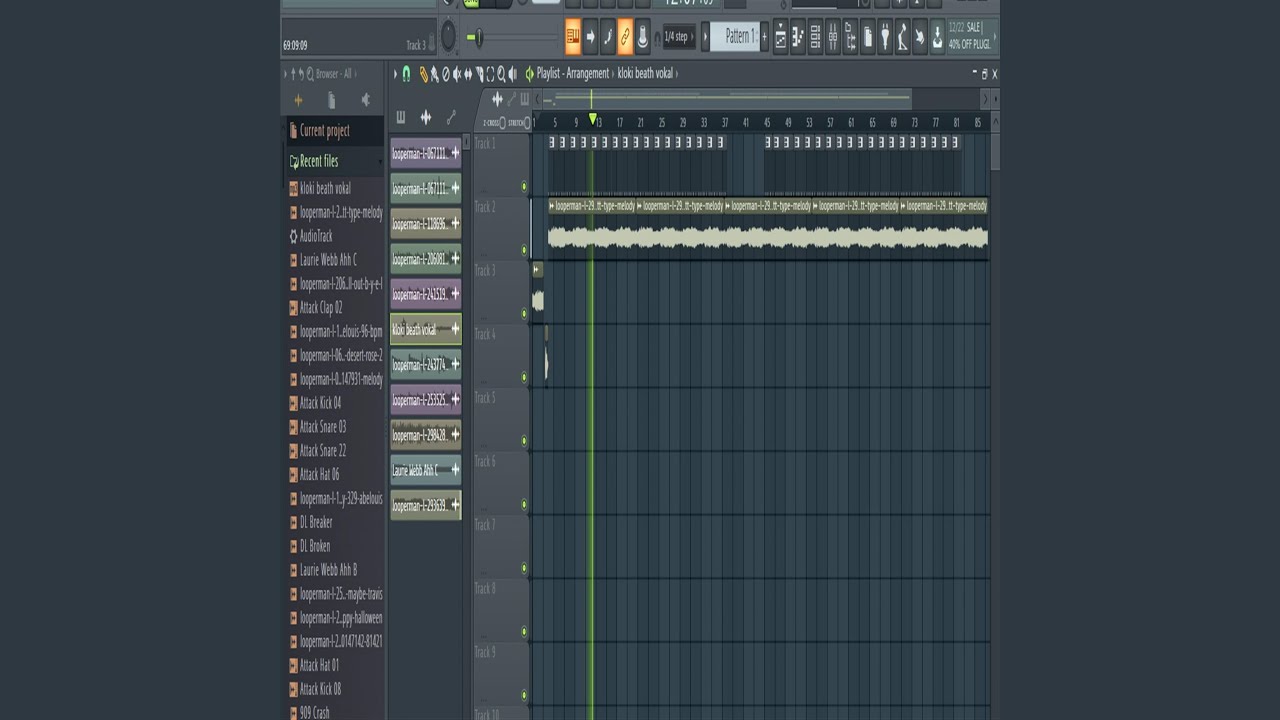1280x720 pixels.
Task: Mute Track 4 via its green dot
Action: [x=524, y=377]
